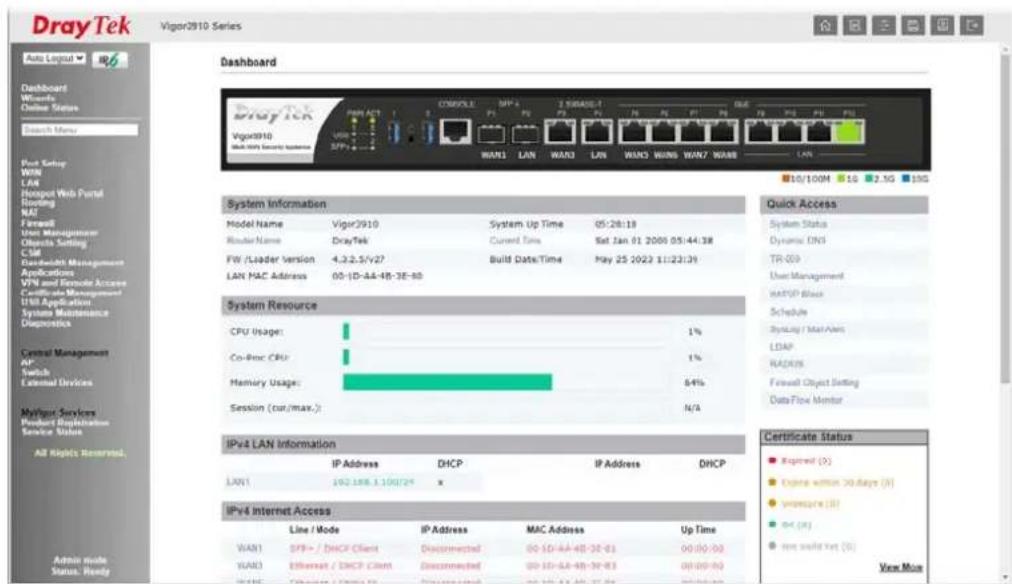Expand User Management in sidebar
The image size is (1012, 584).
tap(59, 232)
